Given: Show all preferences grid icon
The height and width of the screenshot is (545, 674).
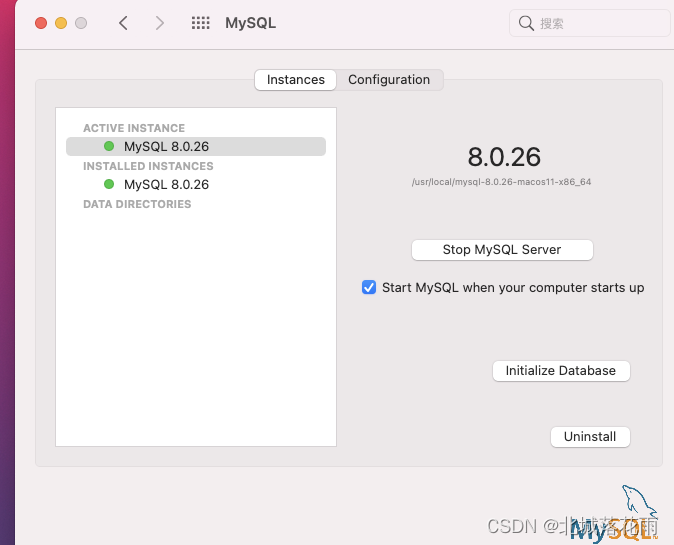Looking at the screenshot, I should [200, 23].
